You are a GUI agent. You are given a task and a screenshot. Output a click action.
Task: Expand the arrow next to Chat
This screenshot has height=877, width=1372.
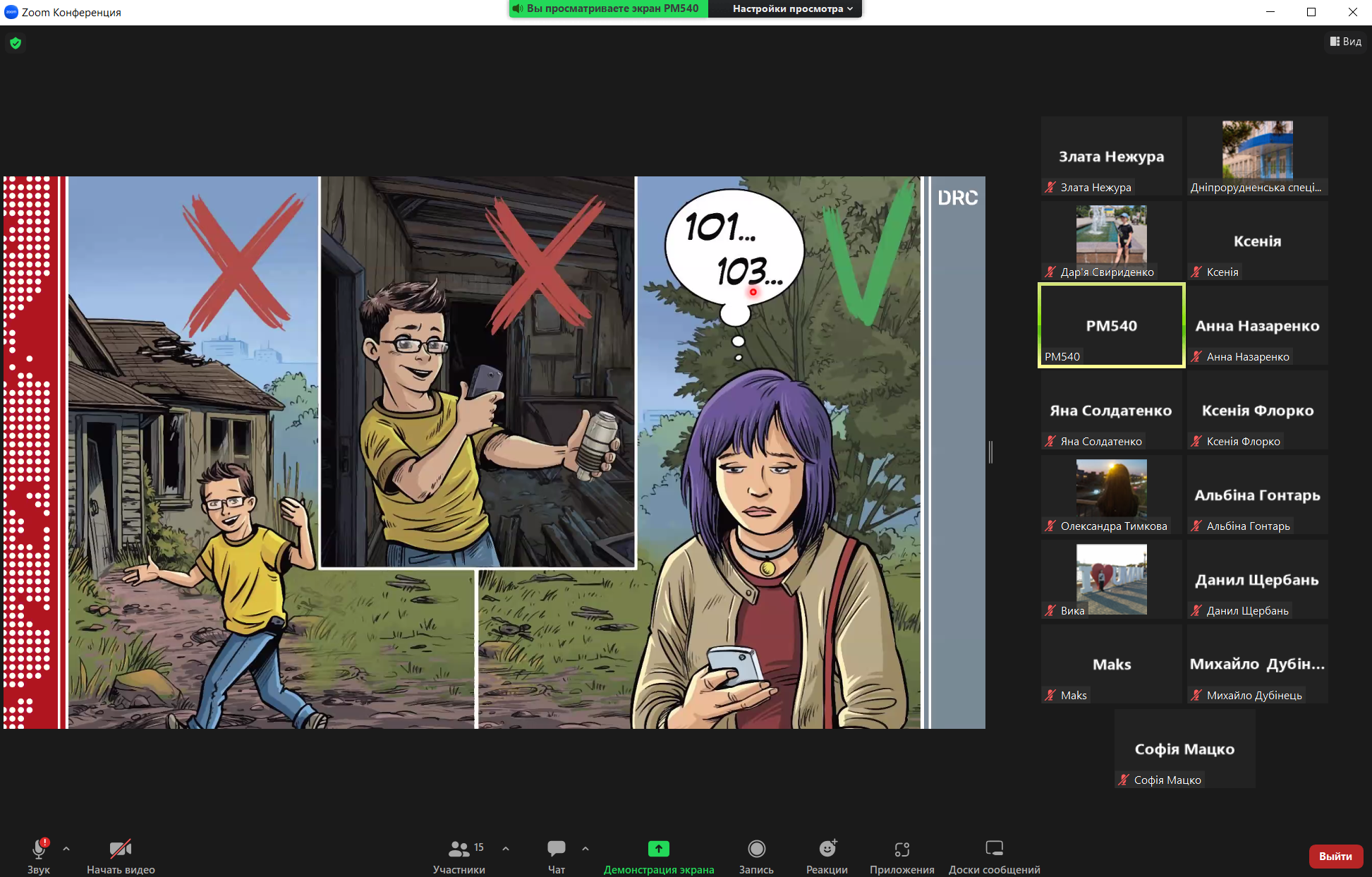[x=585, y=849]
